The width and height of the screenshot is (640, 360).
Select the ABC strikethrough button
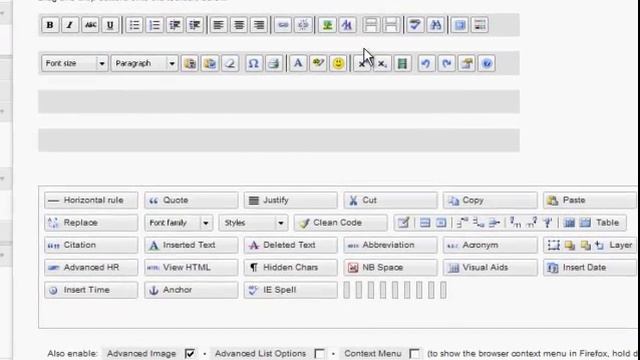[90, 25]
